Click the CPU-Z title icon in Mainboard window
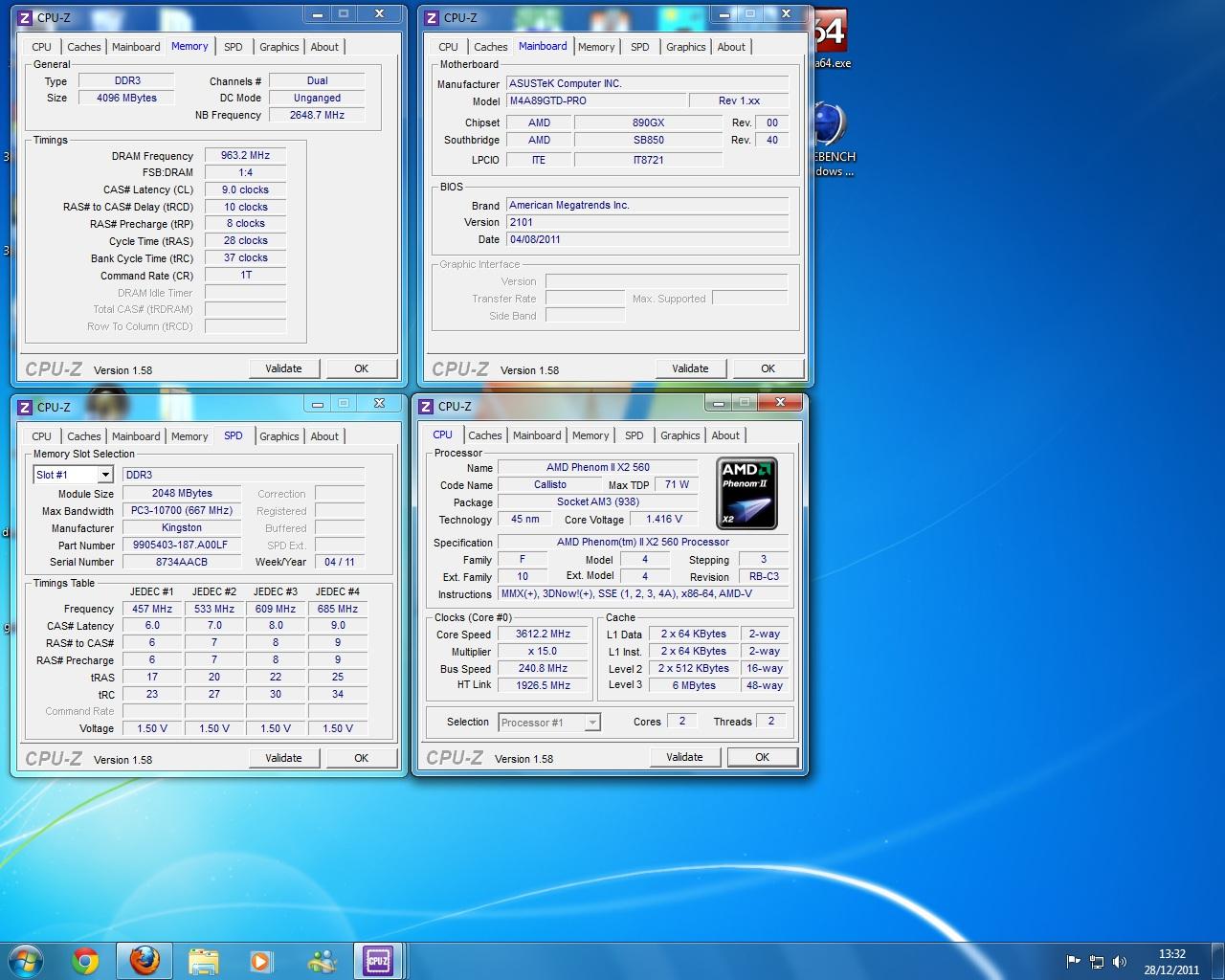 pyautogui.click(x=433, y=17)
